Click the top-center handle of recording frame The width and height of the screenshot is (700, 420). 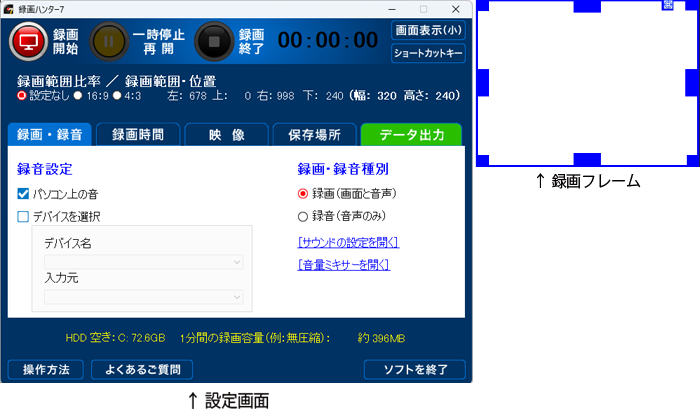pos(587,6)
